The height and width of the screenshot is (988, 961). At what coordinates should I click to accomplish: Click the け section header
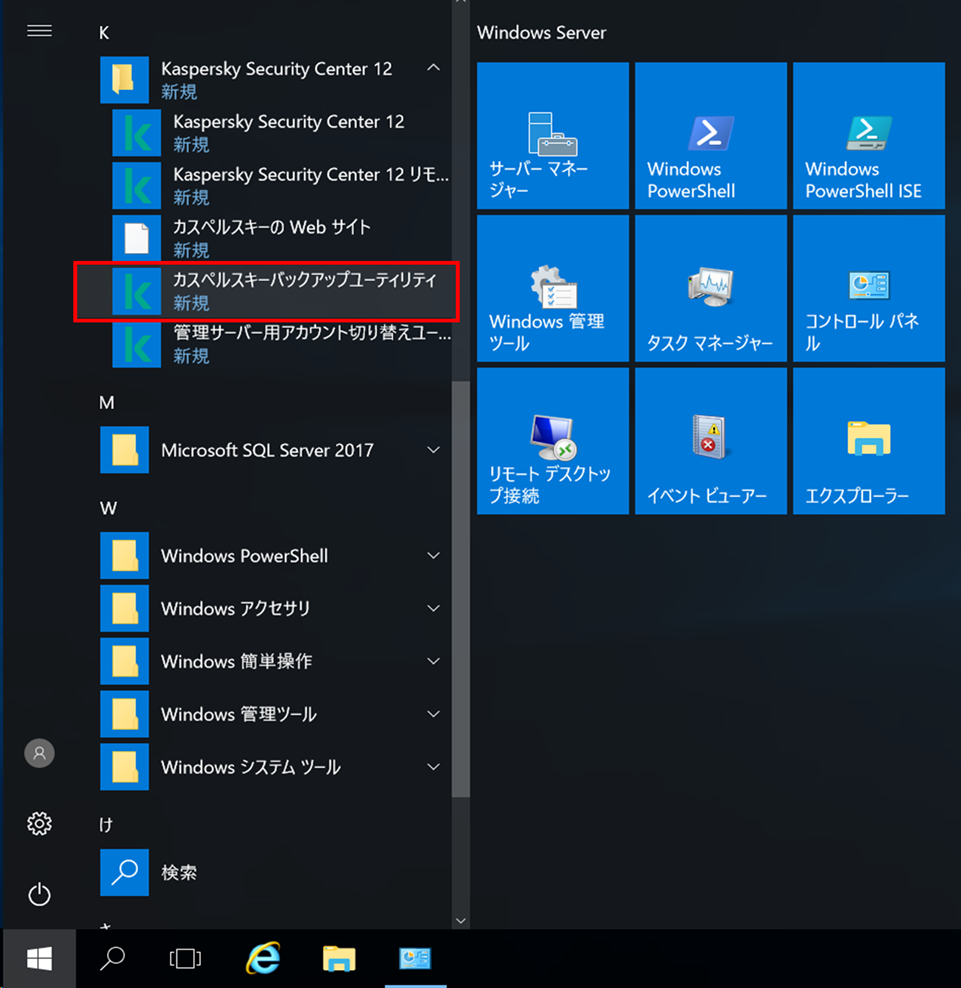[106, 825]
